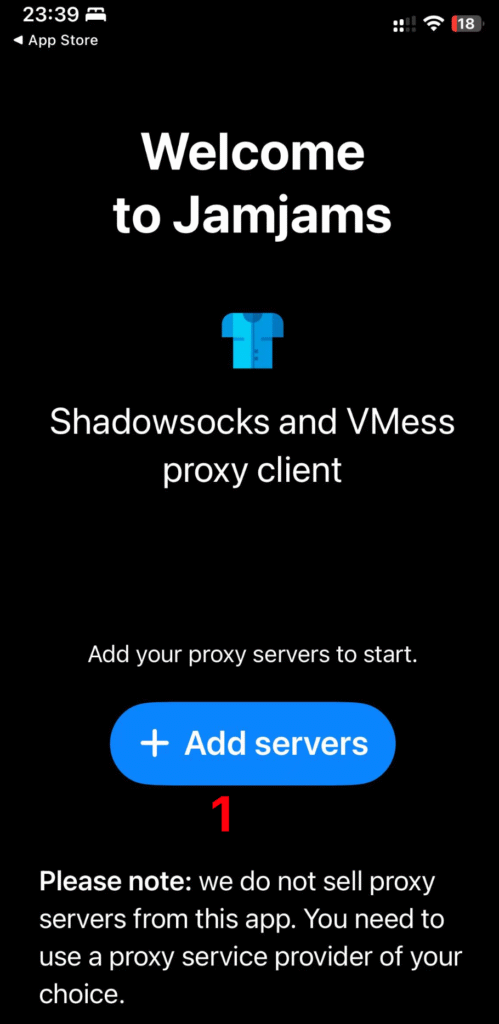The width and height of the screenshot is (499, 1024).
Task: Tap the word 'Jamjams' in the title
Action: coord(282,216)
